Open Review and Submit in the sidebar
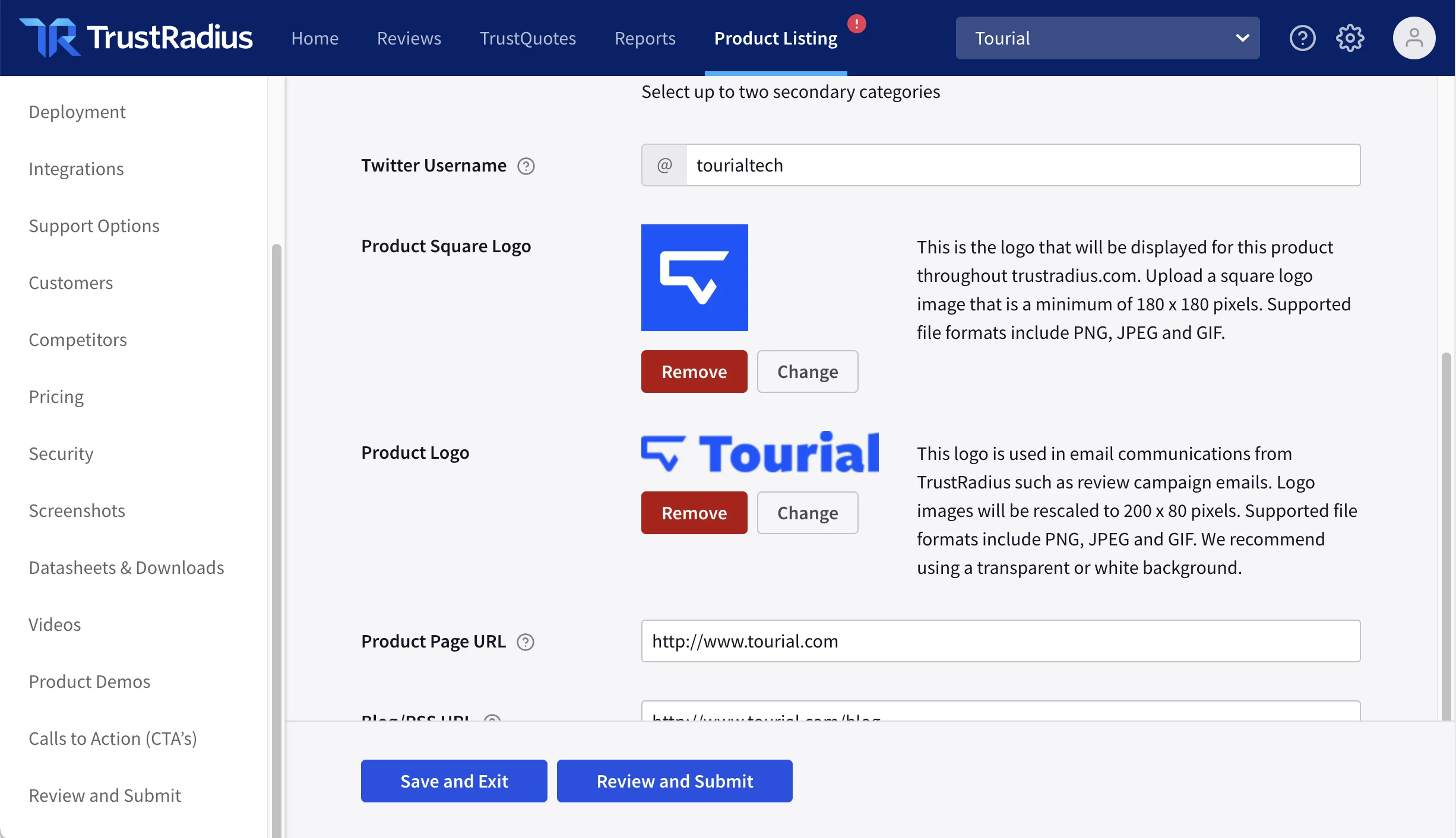Screen dimensions: 1456x838 pos(105,795)
